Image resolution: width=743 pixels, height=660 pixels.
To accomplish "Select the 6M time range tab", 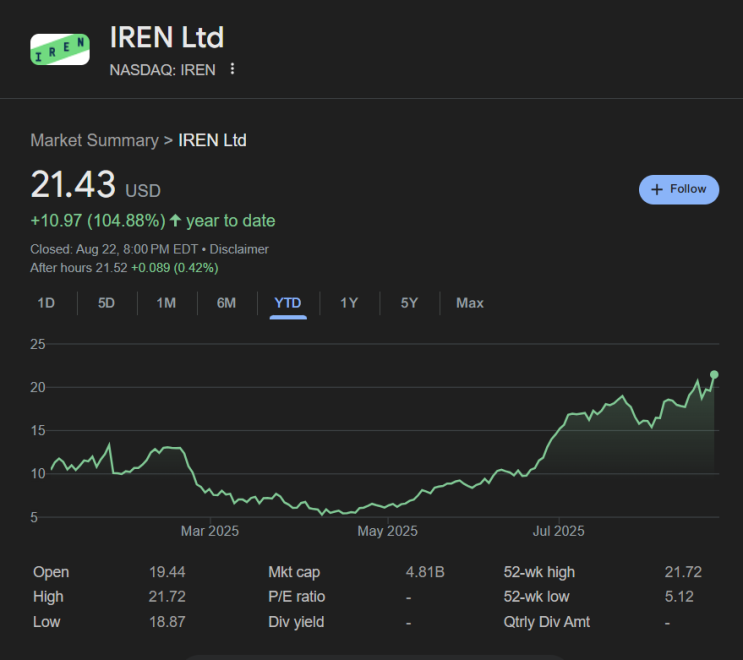I will [x=226, y=303].
